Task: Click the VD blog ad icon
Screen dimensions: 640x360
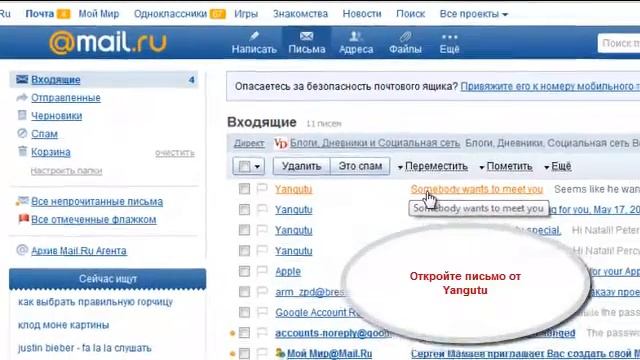Action: [x=280, y=143]
